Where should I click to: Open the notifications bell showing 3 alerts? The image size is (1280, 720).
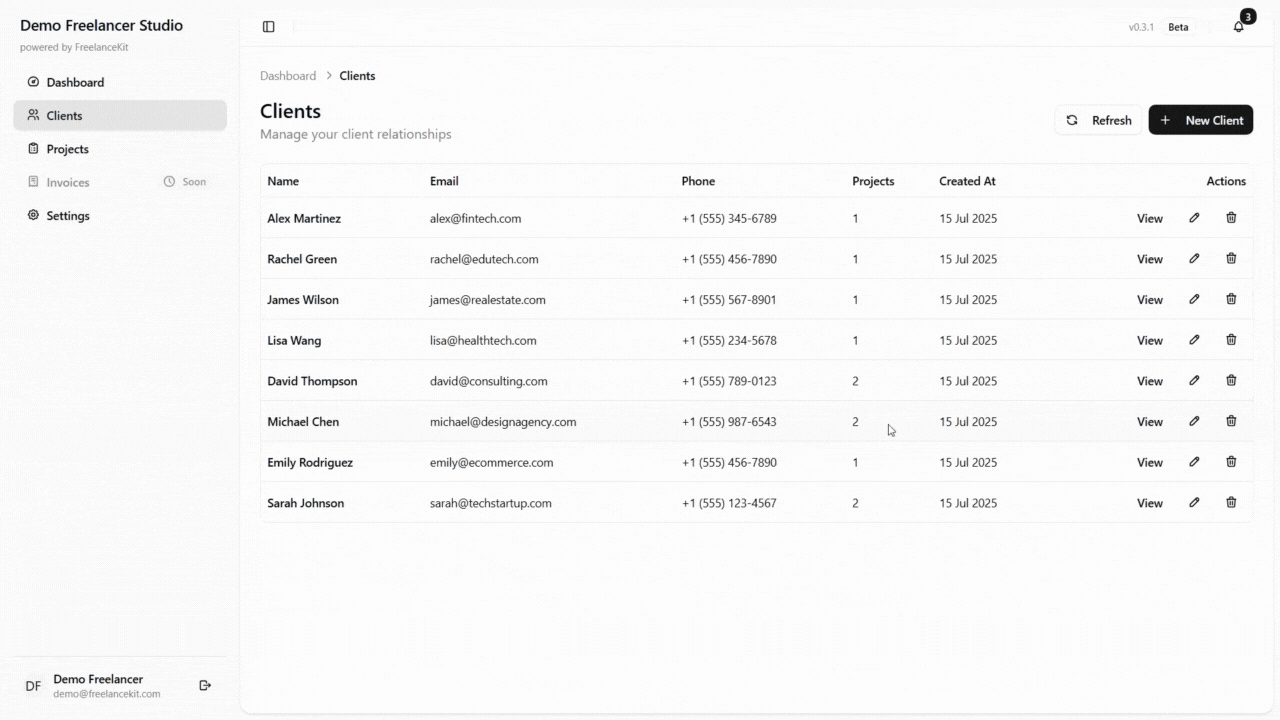point(1239,25)
